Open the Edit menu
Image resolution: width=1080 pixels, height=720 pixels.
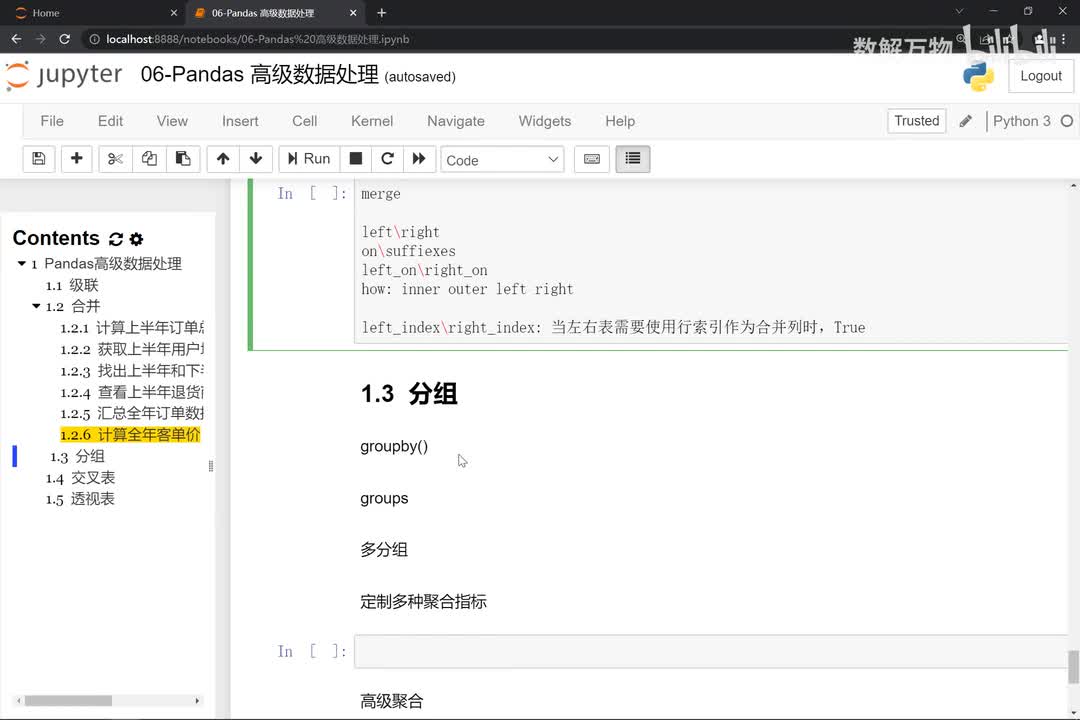[x=110, y=121]
